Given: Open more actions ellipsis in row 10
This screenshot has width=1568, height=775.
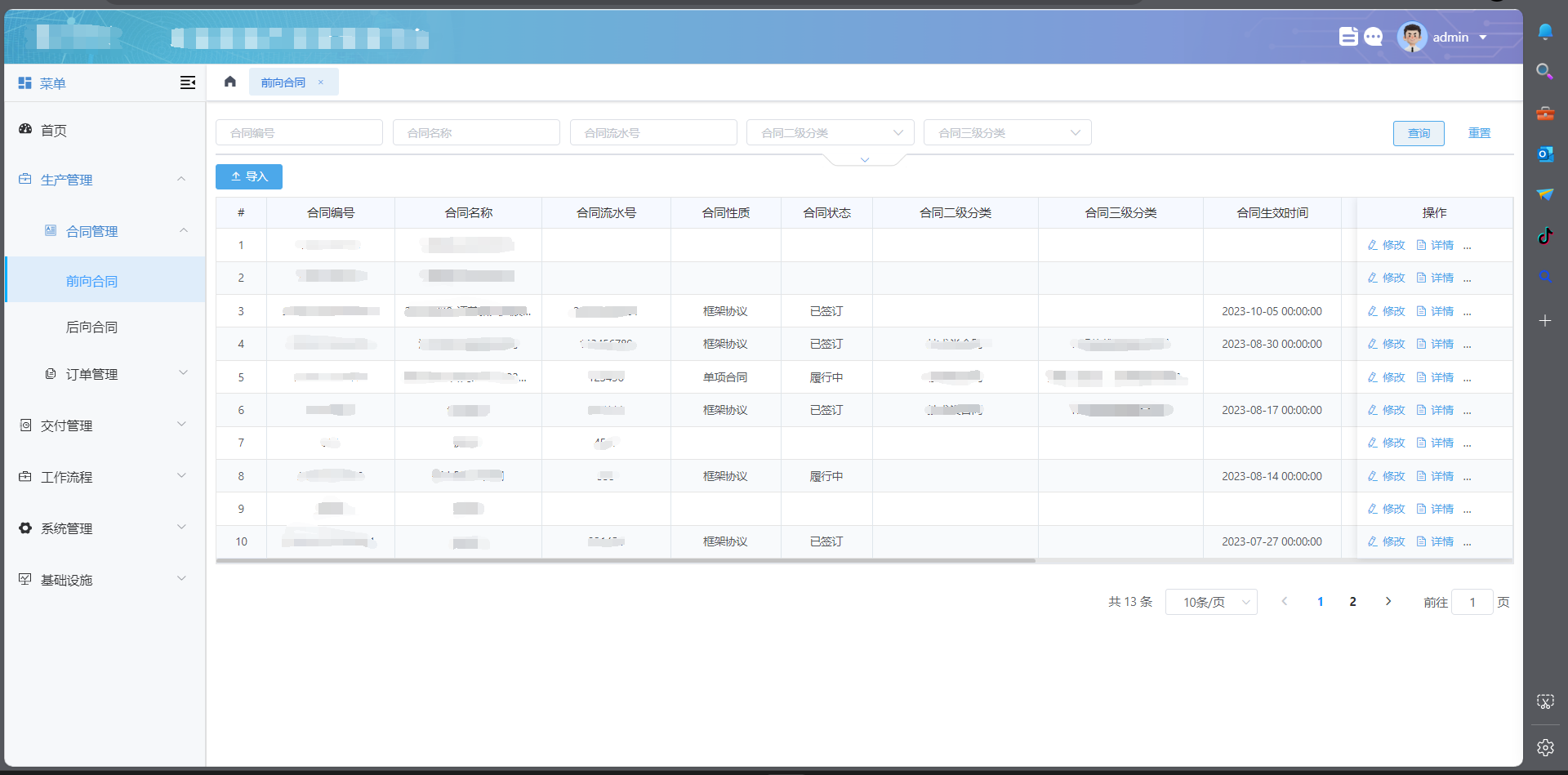Looking at the screenshot, I should click(1468, 542).
